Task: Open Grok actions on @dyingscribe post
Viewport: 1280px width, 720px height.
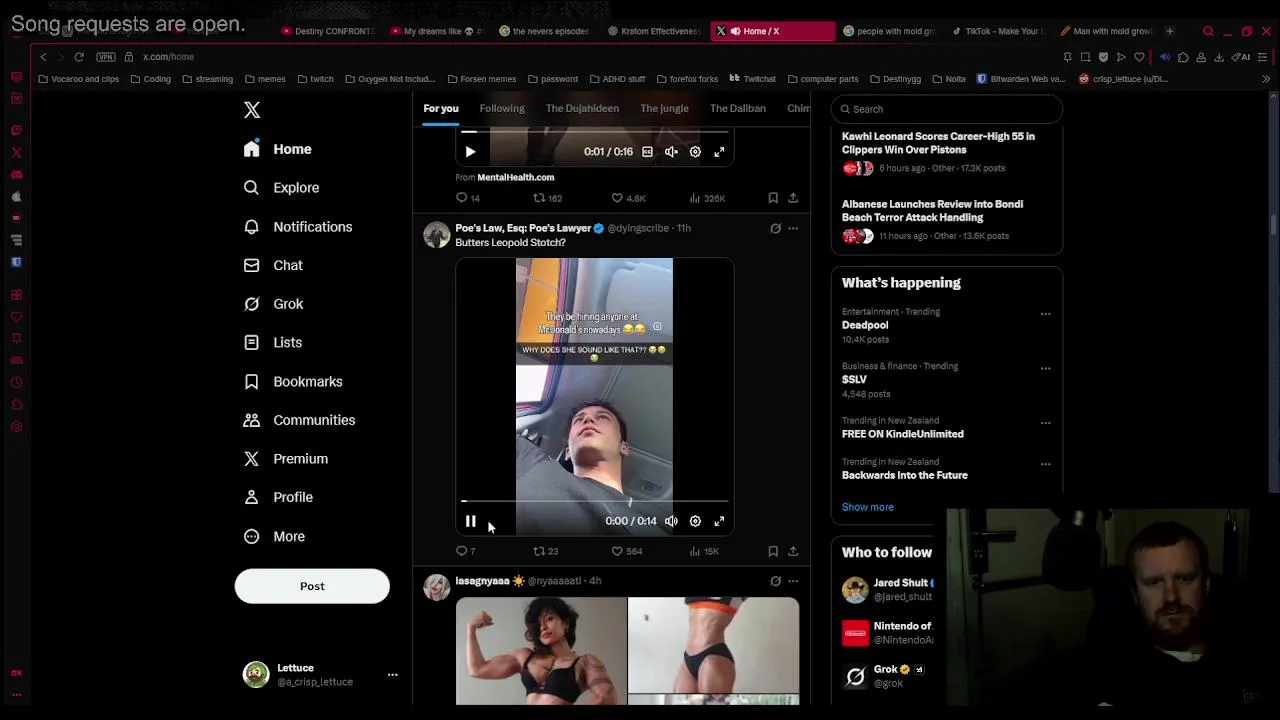Action: [775, 228]
